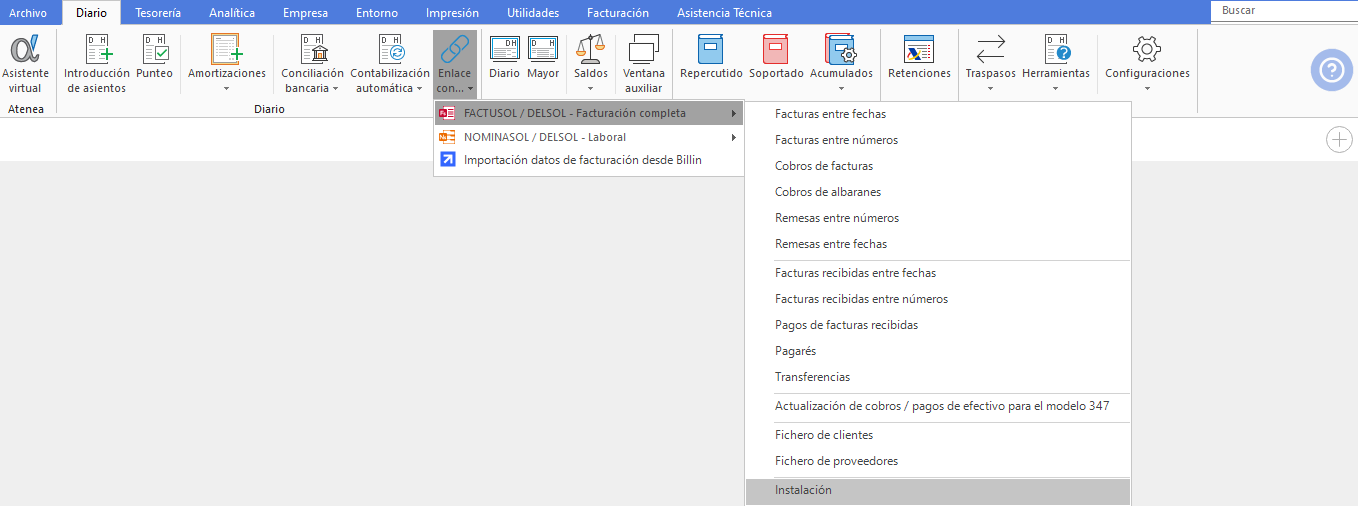Open the Diario ledger icon

click(x=504, y=48)
